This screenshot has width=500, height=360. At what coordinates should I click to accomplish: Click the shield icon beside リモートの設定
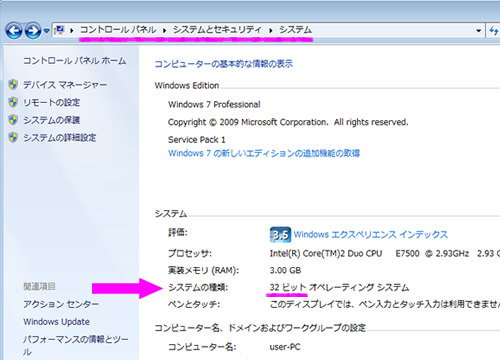pyautogui.click(x=13, y=102)
